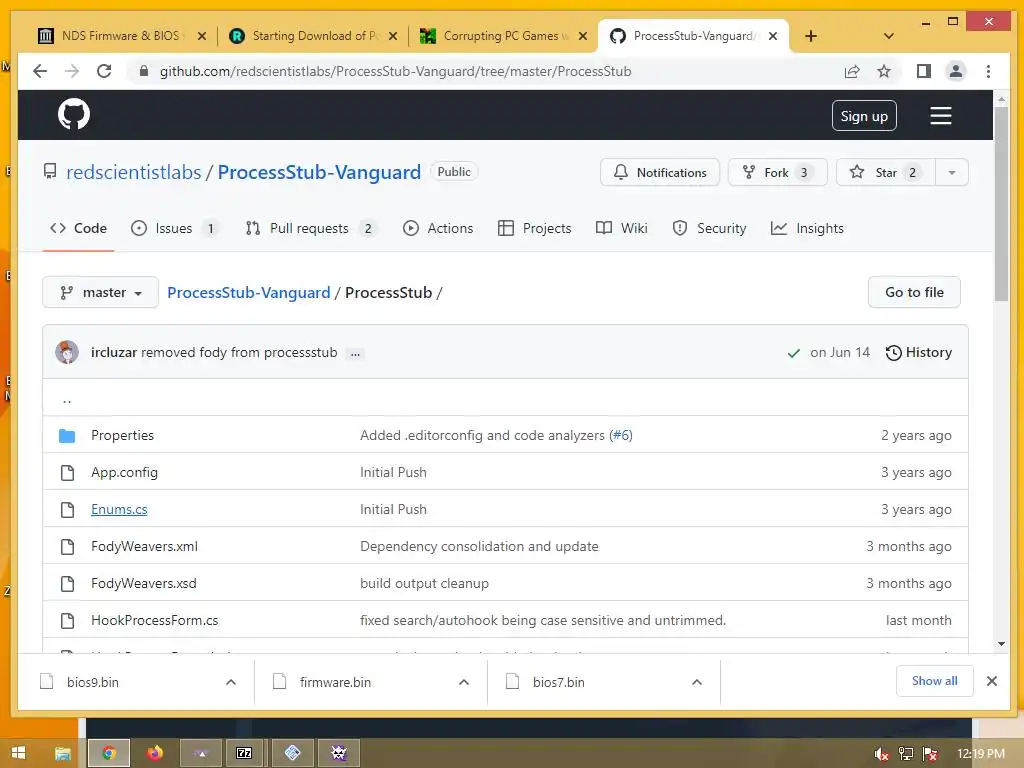Click the Chrome profile avatar icon
The width and height of the screenshot is (1024, 768).
coord(955,71)
